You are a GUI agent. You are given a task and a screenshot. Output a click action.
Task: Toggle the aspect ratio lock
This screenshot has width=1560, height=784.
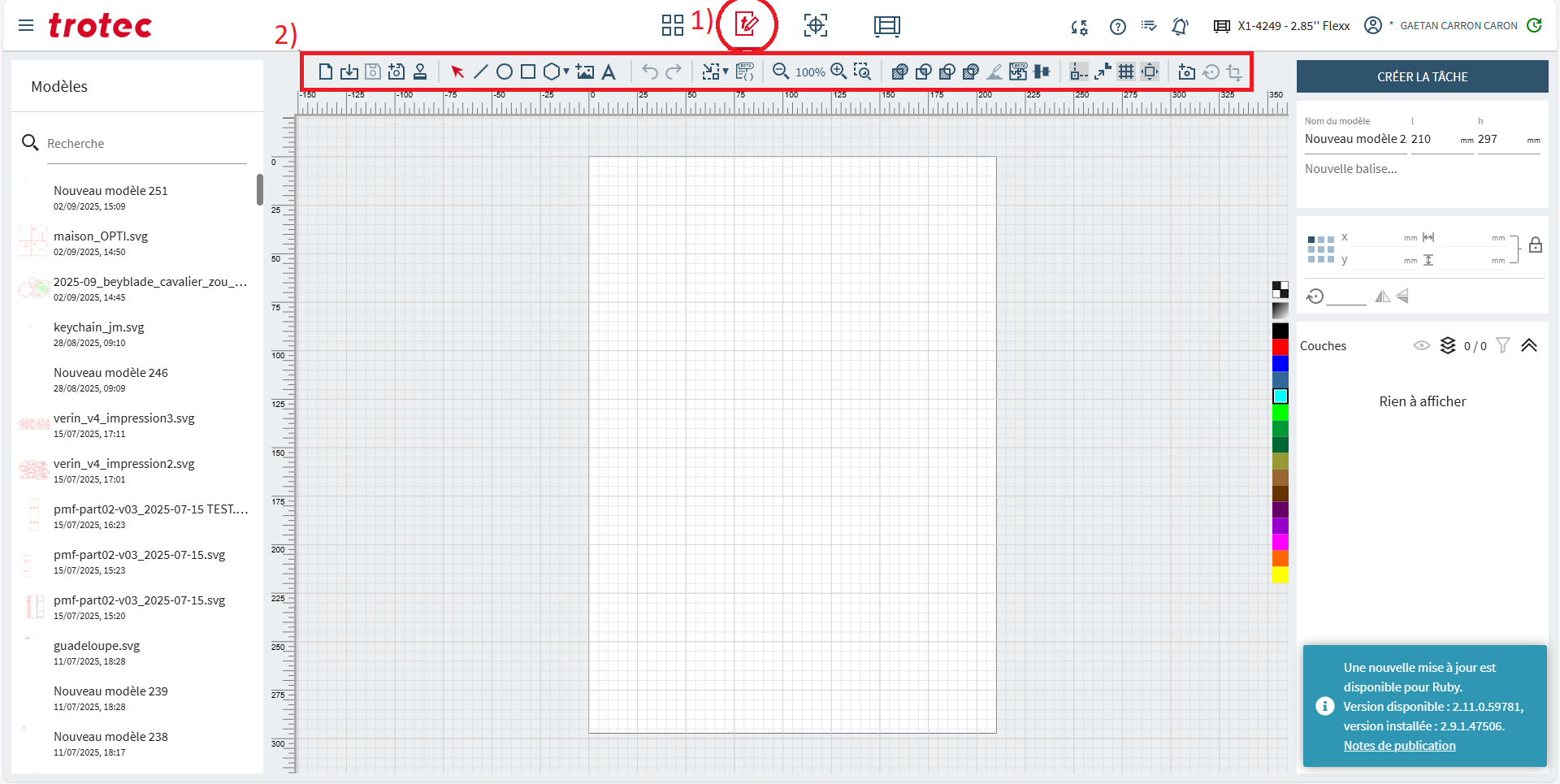coord(1535,245)
